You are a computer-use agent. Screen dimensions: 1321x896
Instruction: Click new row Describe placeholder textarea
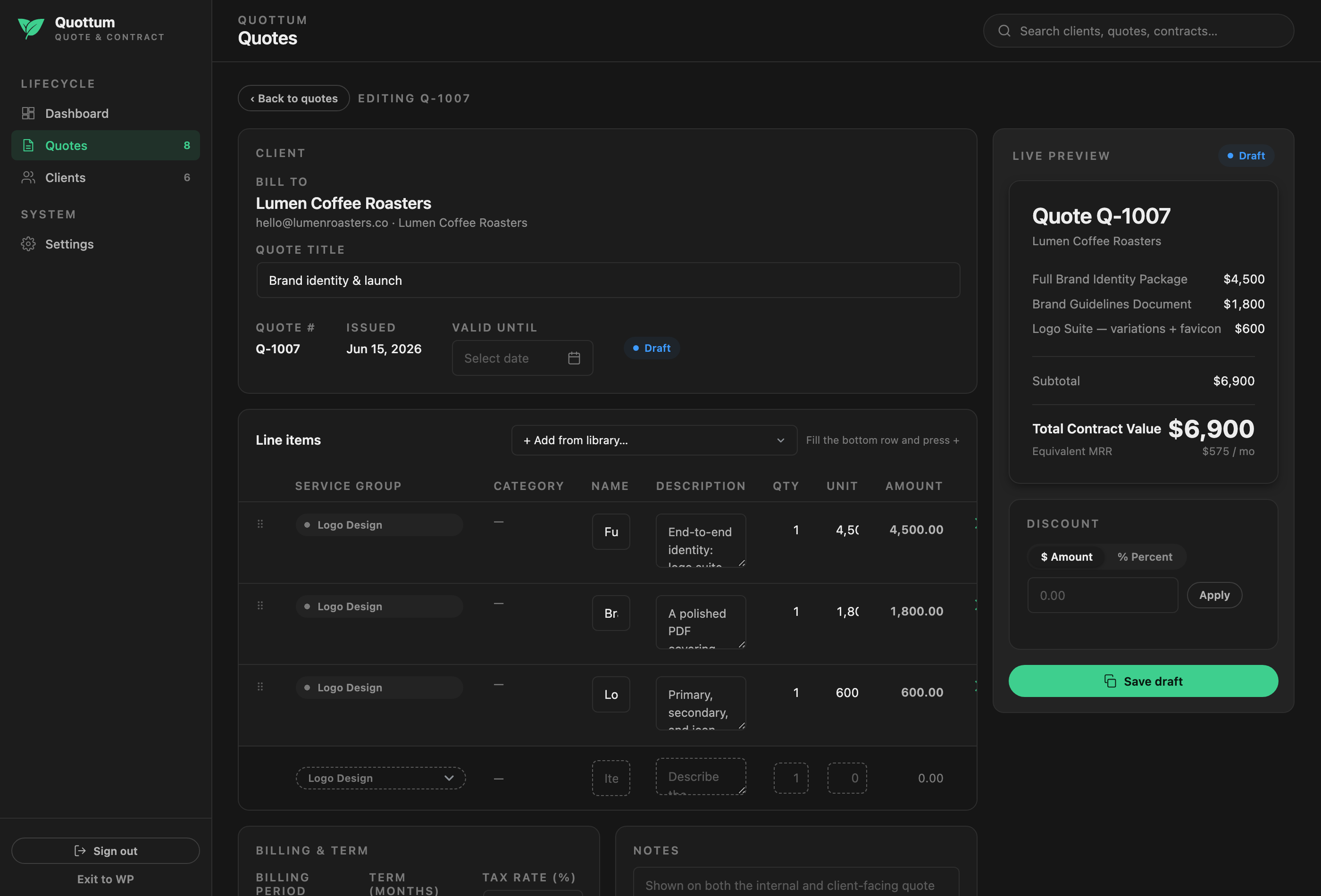701,776
